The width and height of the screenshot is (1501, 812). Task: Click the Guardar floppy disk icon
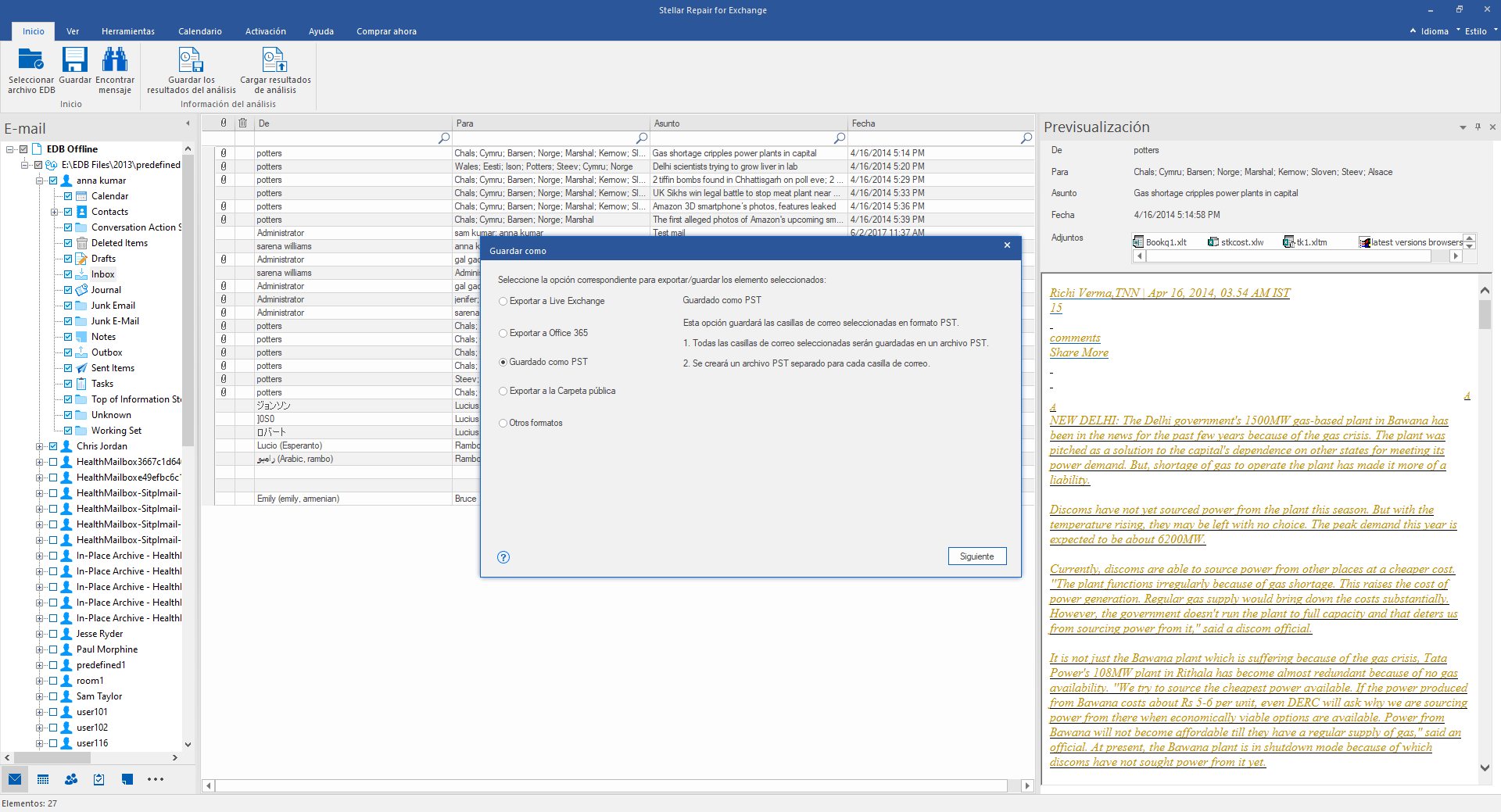(75, 59)
